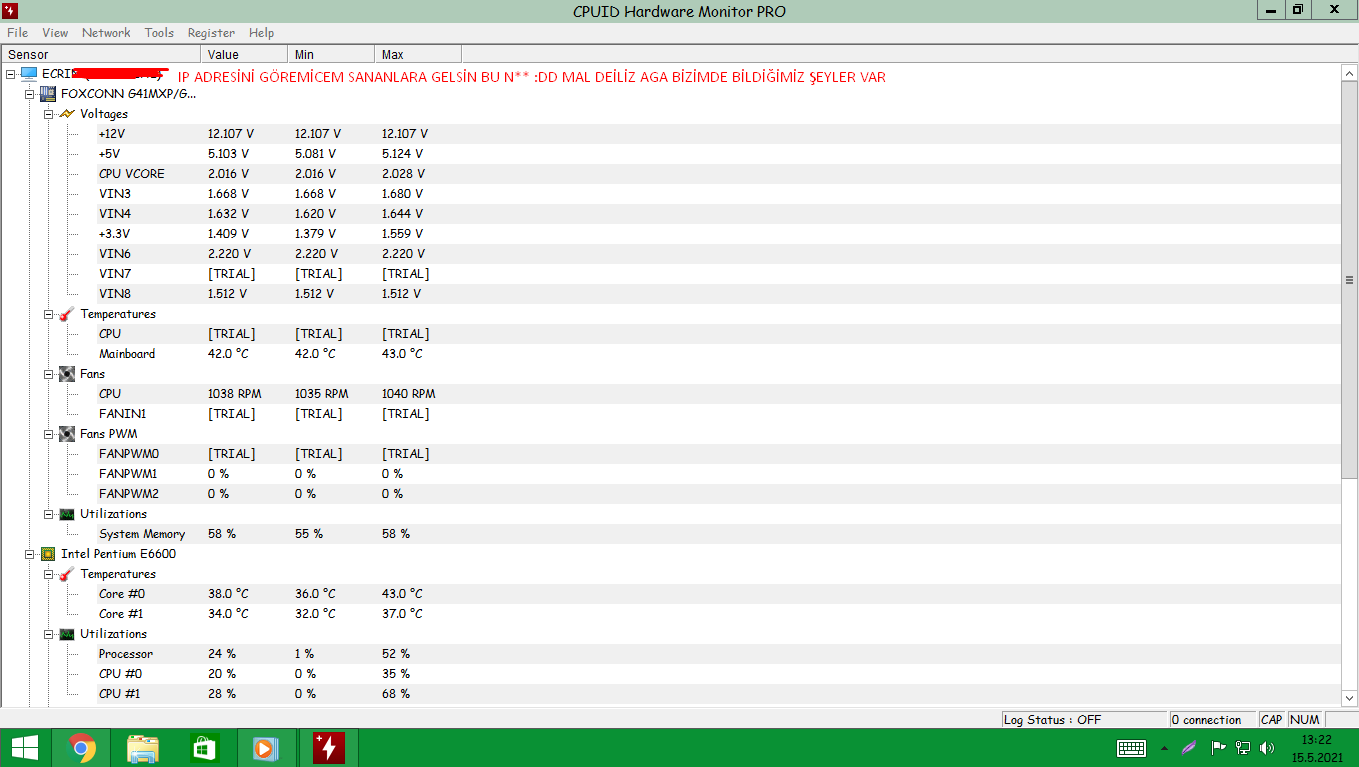Click the Action Center flag tray icon

click(x=1218, y=748)
